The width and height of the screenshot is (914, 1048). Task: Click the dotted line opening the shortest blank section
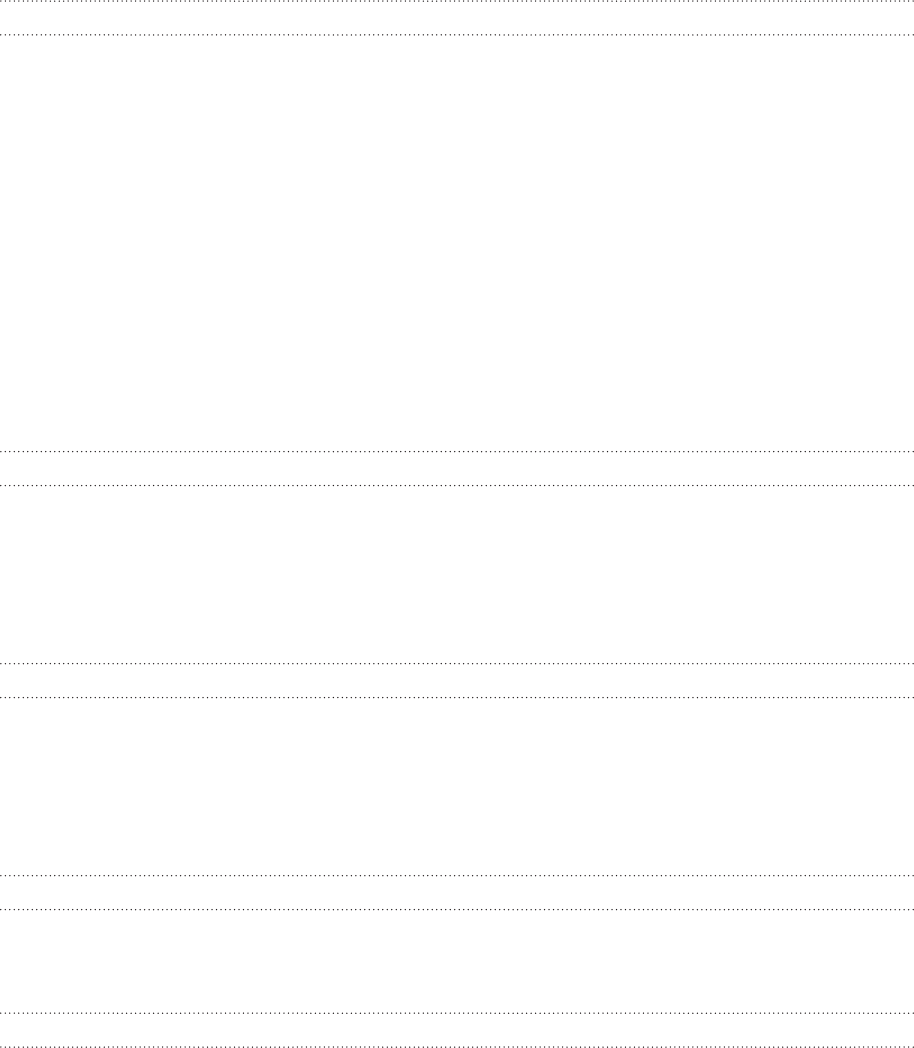click(457, 909)
